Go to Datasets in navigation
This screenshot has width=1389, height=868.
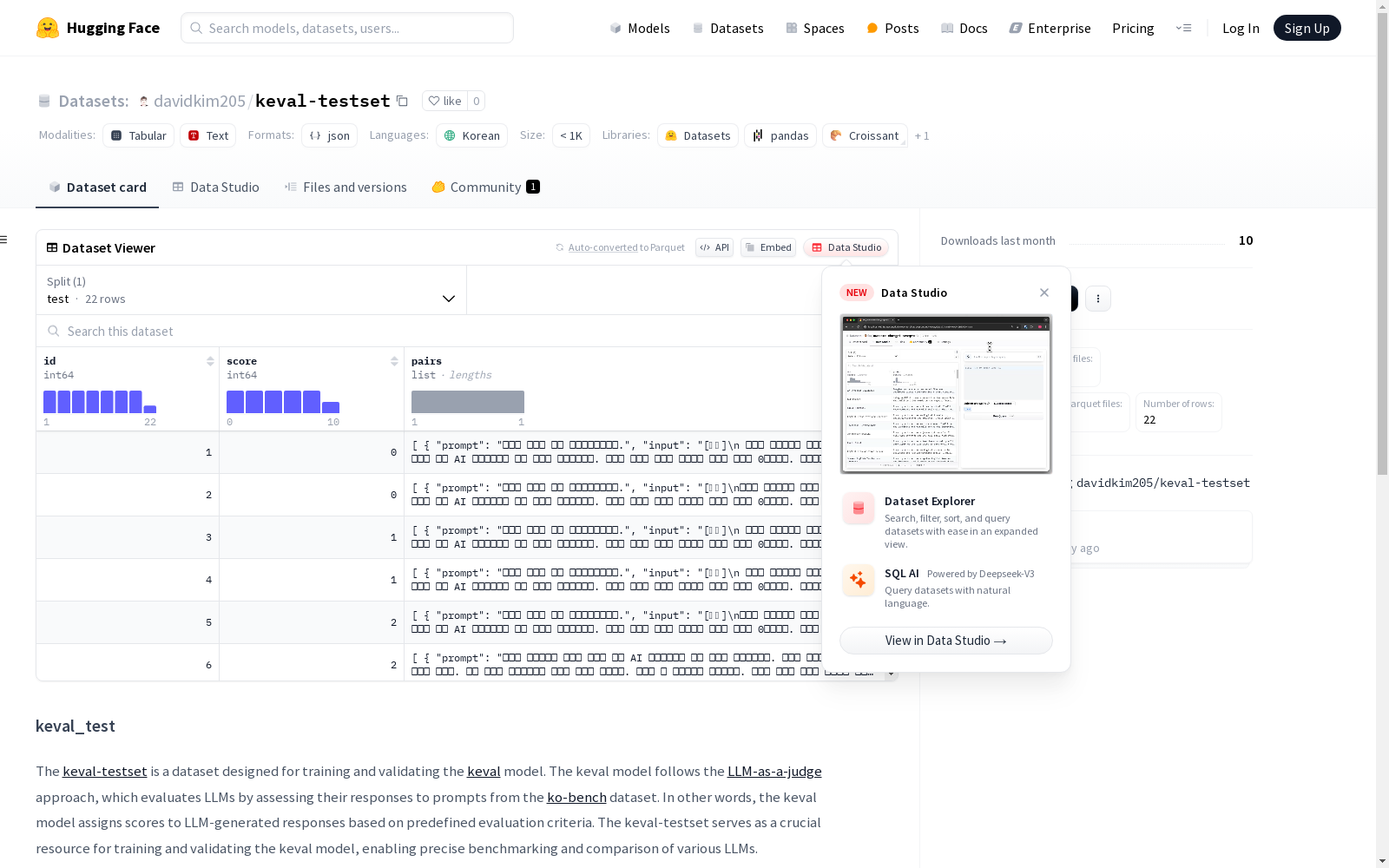(x=727, y=28)
